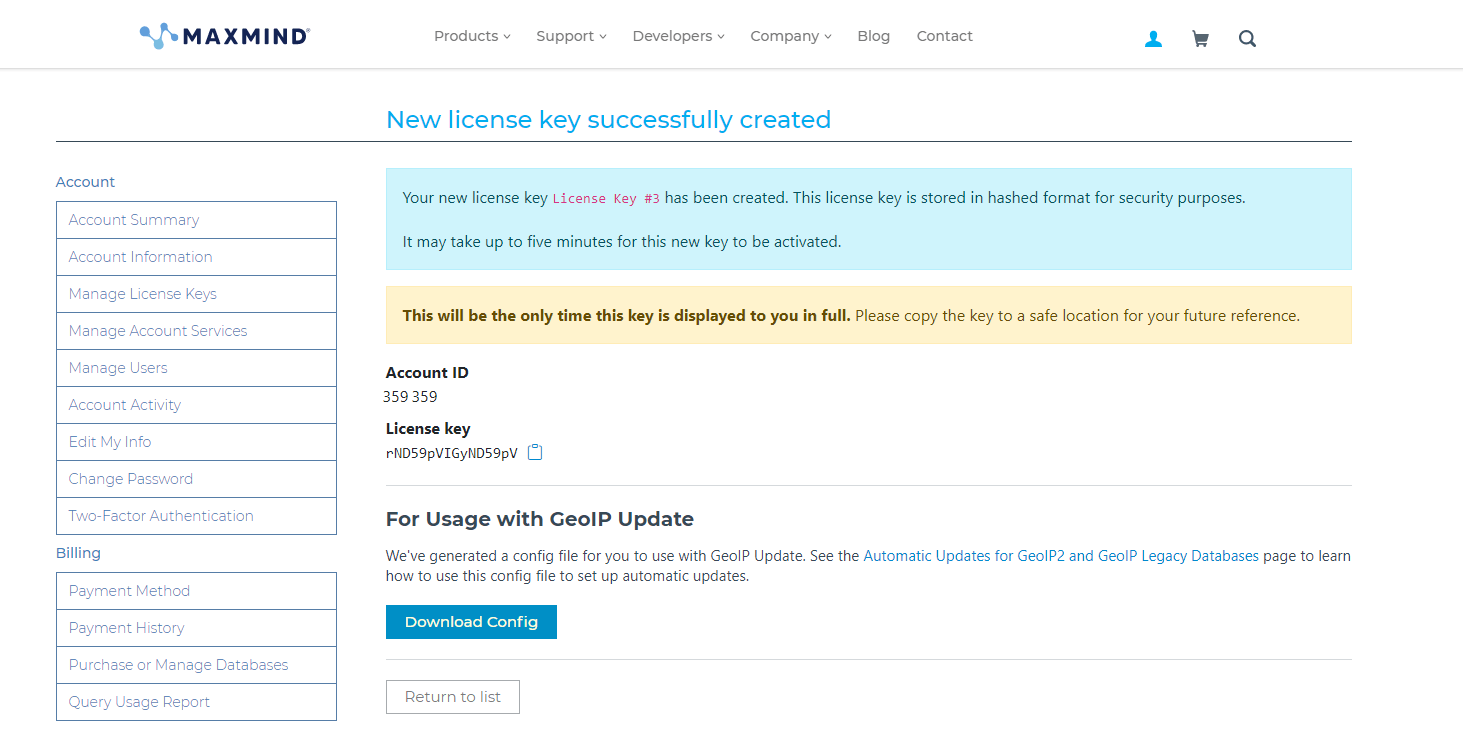Expand the Developers dropdown menu
Screen dimensions: 1463x730
tap(678, 36)
